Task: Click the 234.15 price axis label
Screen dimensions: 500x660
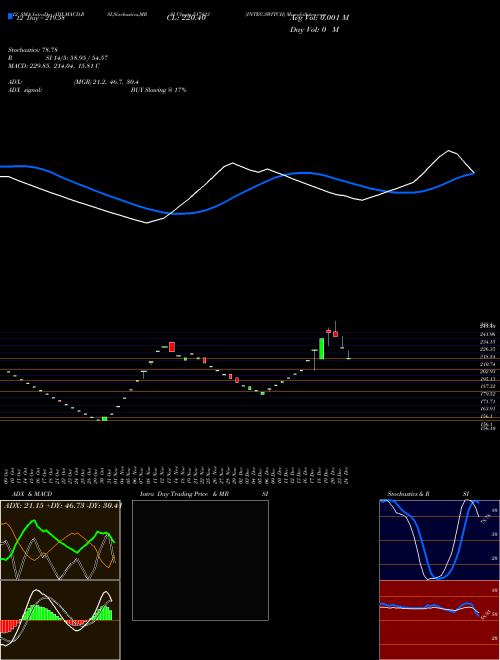Action: click(x=488, y=342)
